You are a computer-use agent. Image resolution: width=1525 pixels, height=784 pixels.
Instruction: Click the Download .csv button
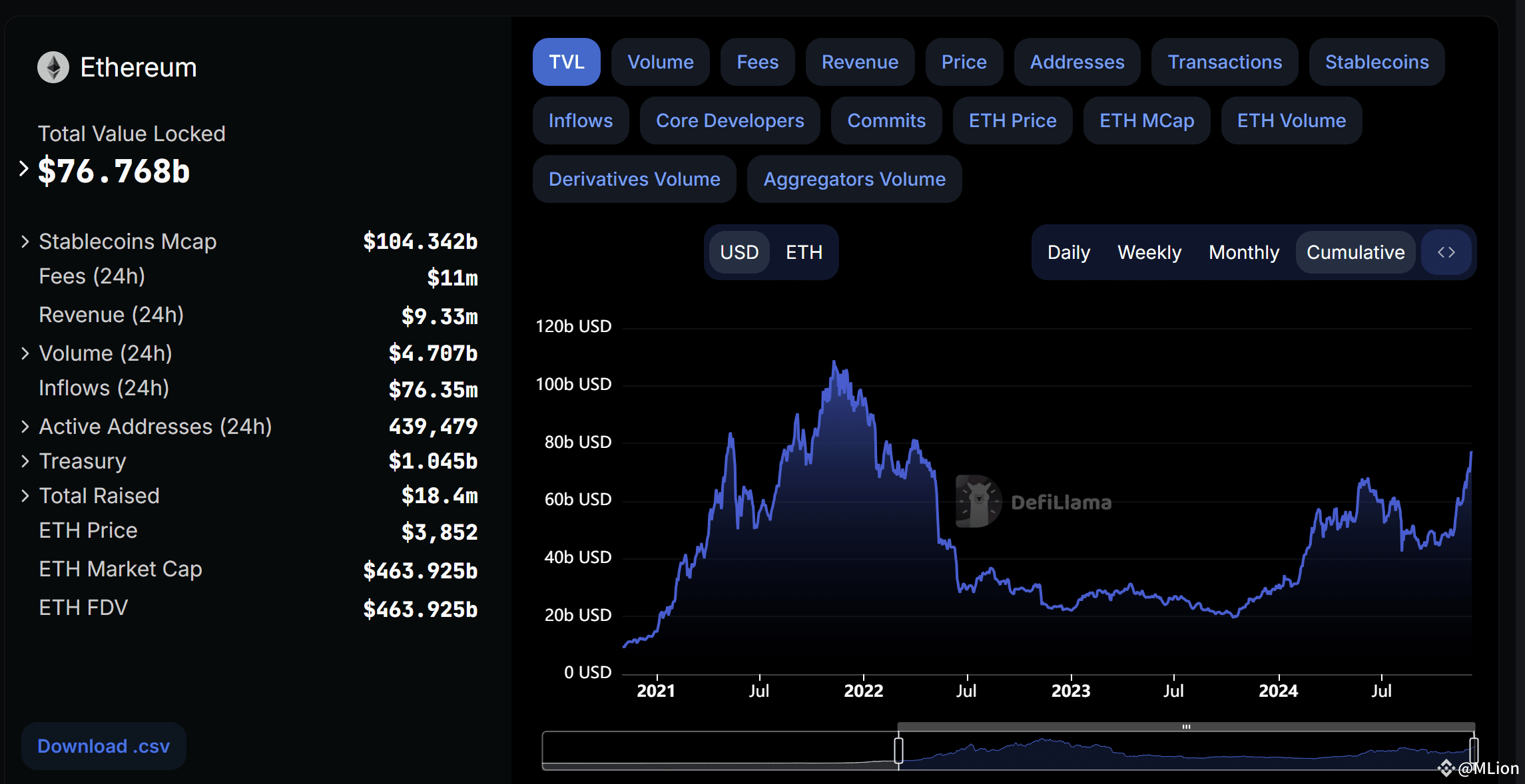[x=103, y=746]
